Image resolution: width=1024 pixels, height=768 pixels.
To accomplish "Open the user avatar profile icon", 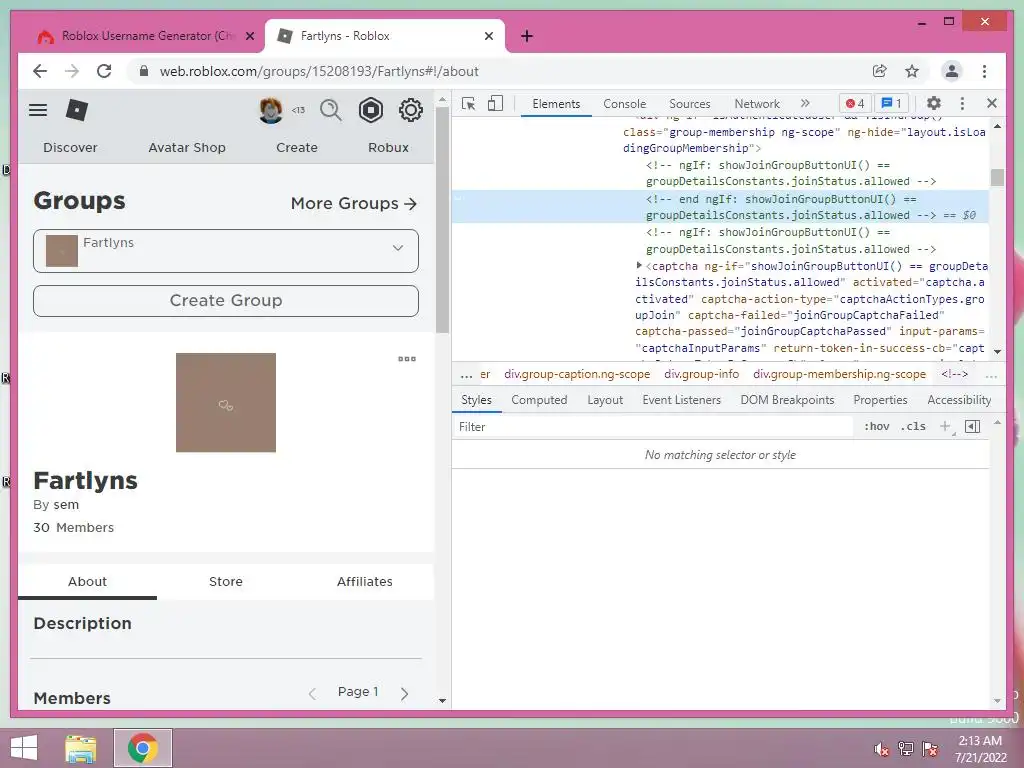I will (270, 110).
